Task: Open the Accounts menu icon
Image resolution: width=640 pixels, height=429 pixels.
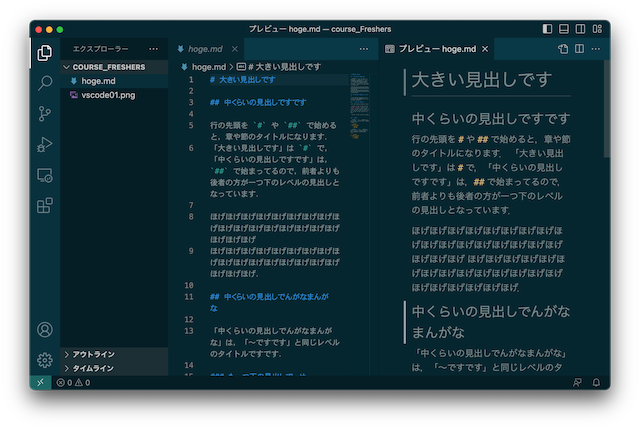Action: [x=44, y=329]
